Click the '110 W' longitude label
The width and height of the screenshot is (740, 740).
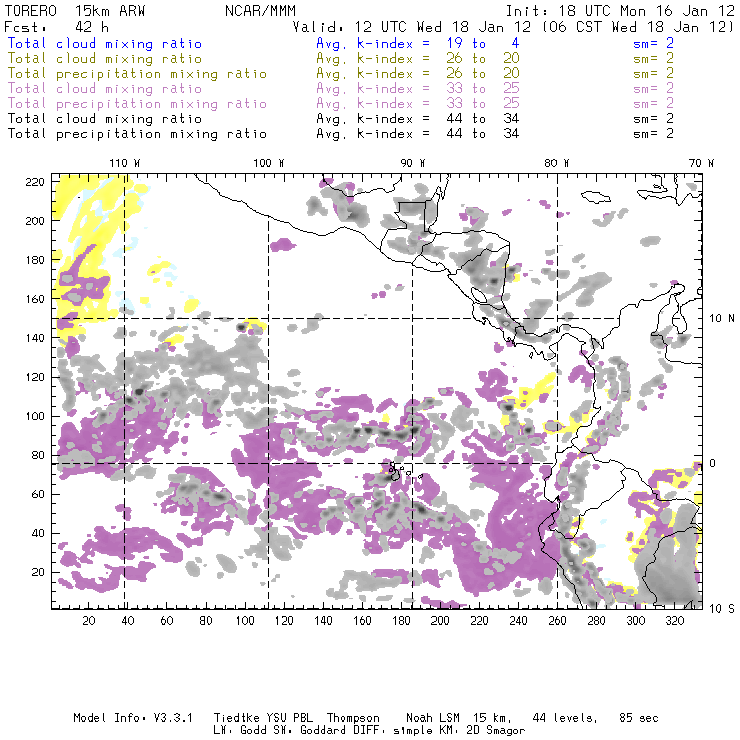coord(125,163)
